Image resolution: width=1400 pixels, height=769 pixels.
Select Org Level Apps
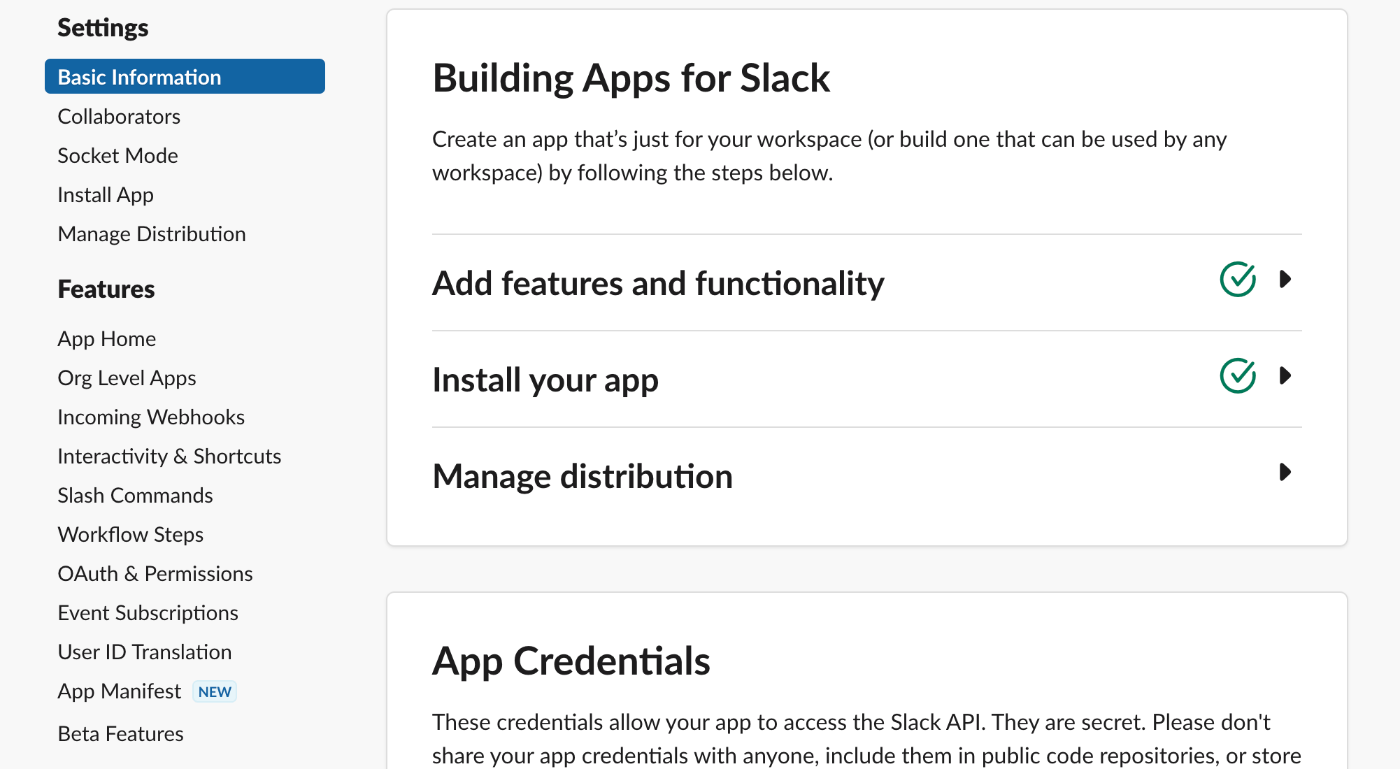tap(127, 378)
